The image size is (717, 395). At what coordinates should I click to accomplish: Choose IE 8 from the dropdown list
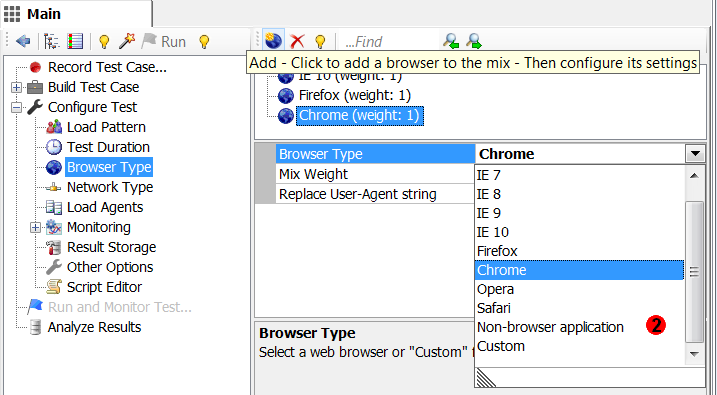click(579, 194)
